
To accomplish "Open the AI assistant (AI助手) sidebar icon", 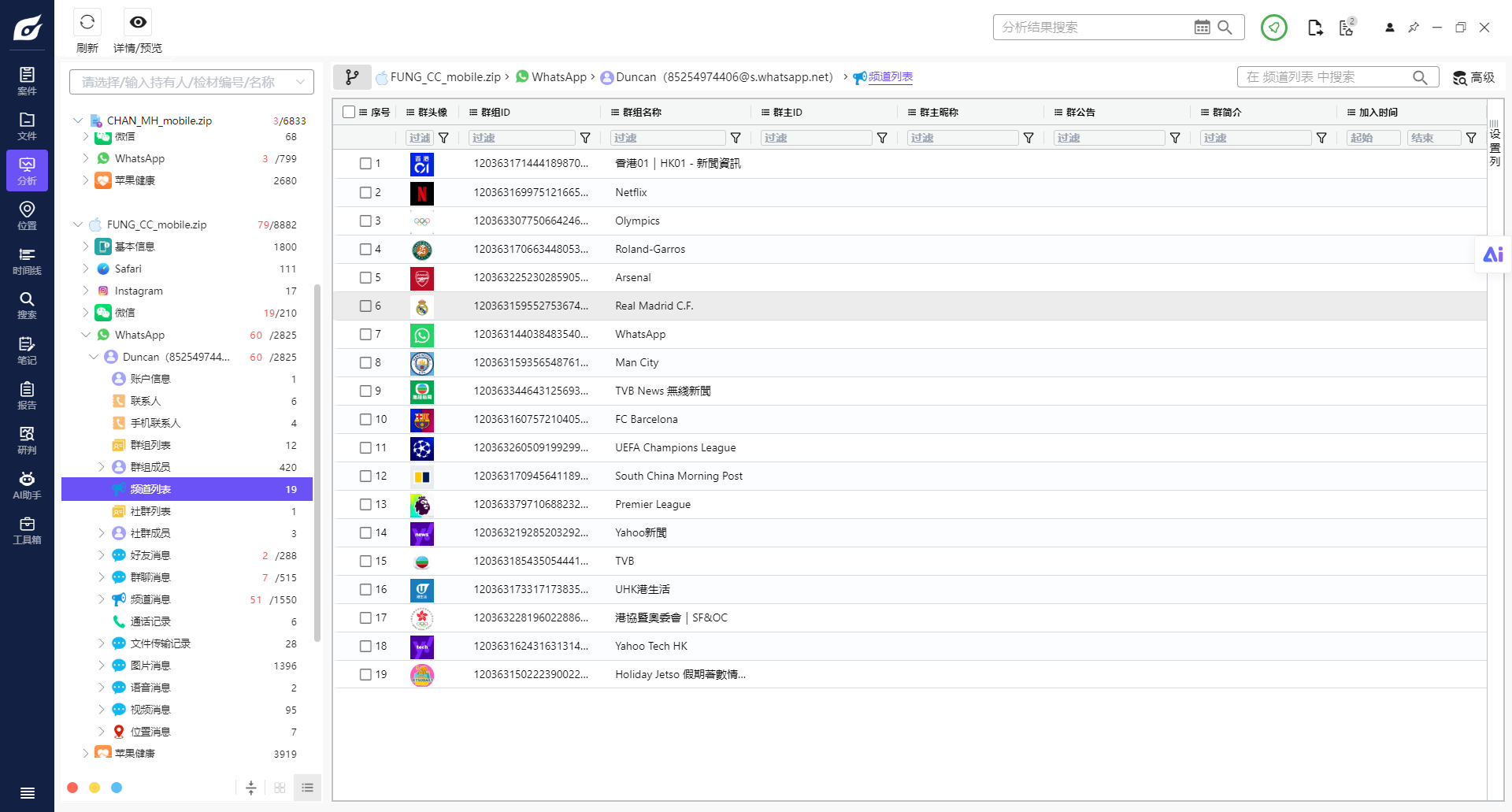I will pyautogui.click(x=27, y=485).
